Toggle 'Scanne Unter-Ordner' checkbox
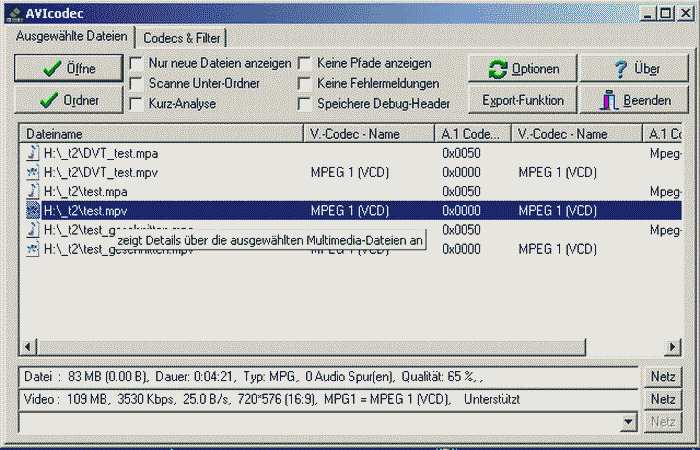This screenshot has height=450, width=700. 137,83
